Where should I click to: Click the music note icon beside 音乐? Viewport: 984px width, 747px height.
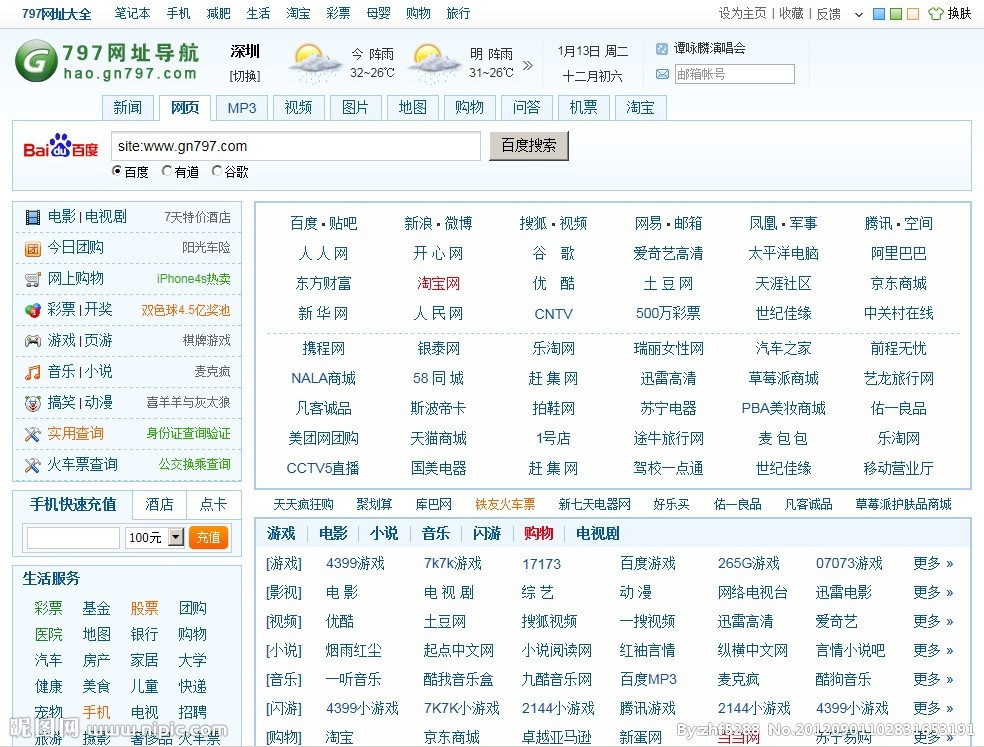click(33, 372)
